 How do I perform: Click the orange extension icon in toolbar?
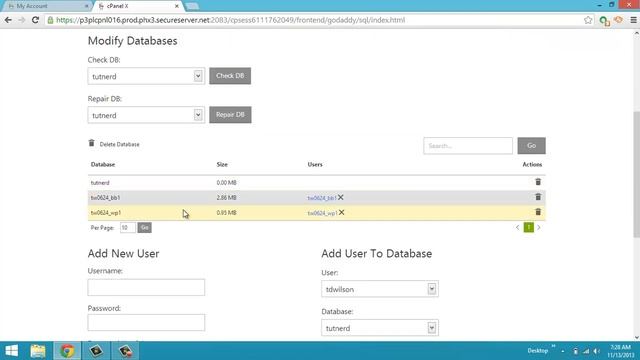pyautogui.click(x=618, y=19)
